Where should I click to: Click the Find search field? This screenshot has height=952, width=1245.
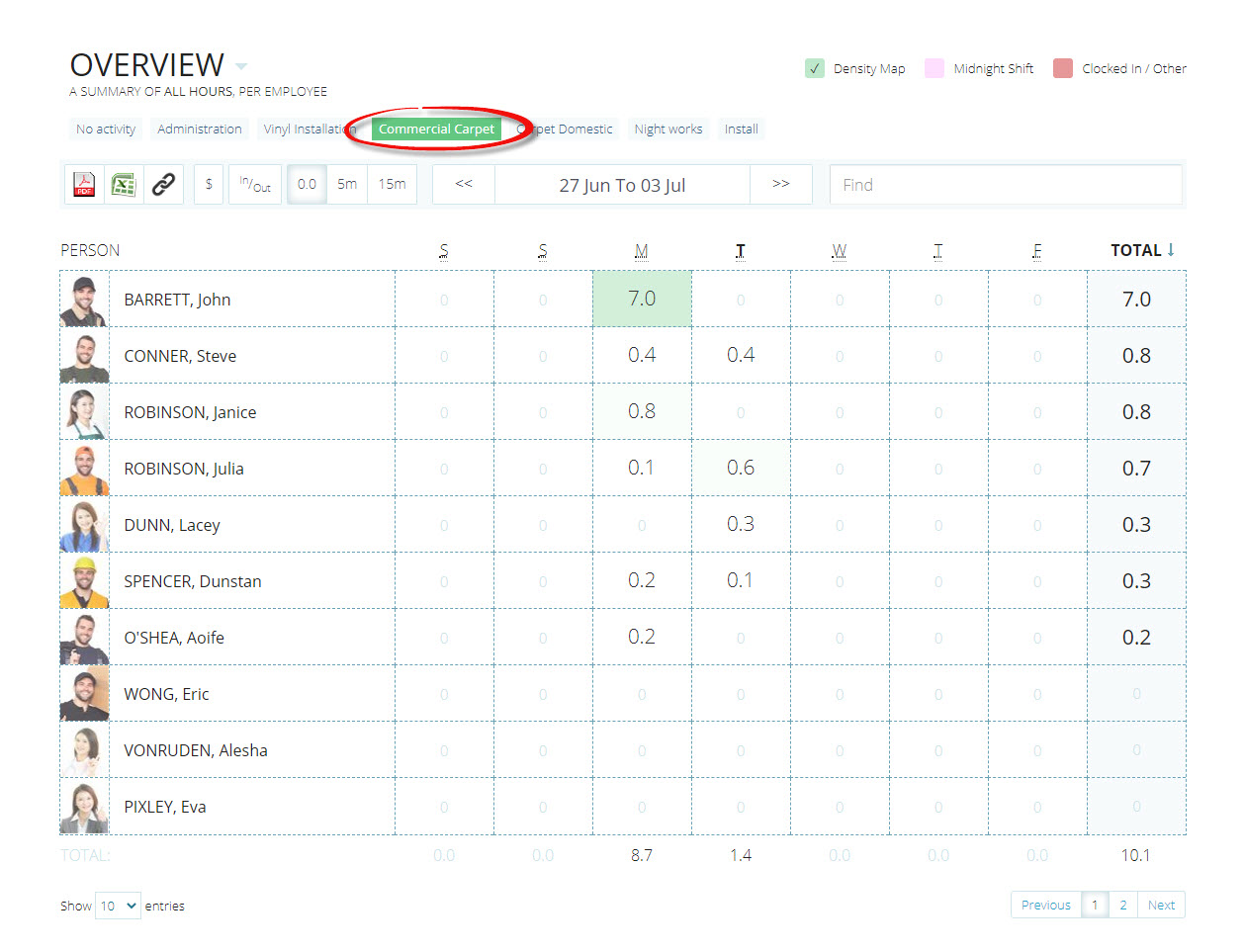click(x=1005, y=185)
